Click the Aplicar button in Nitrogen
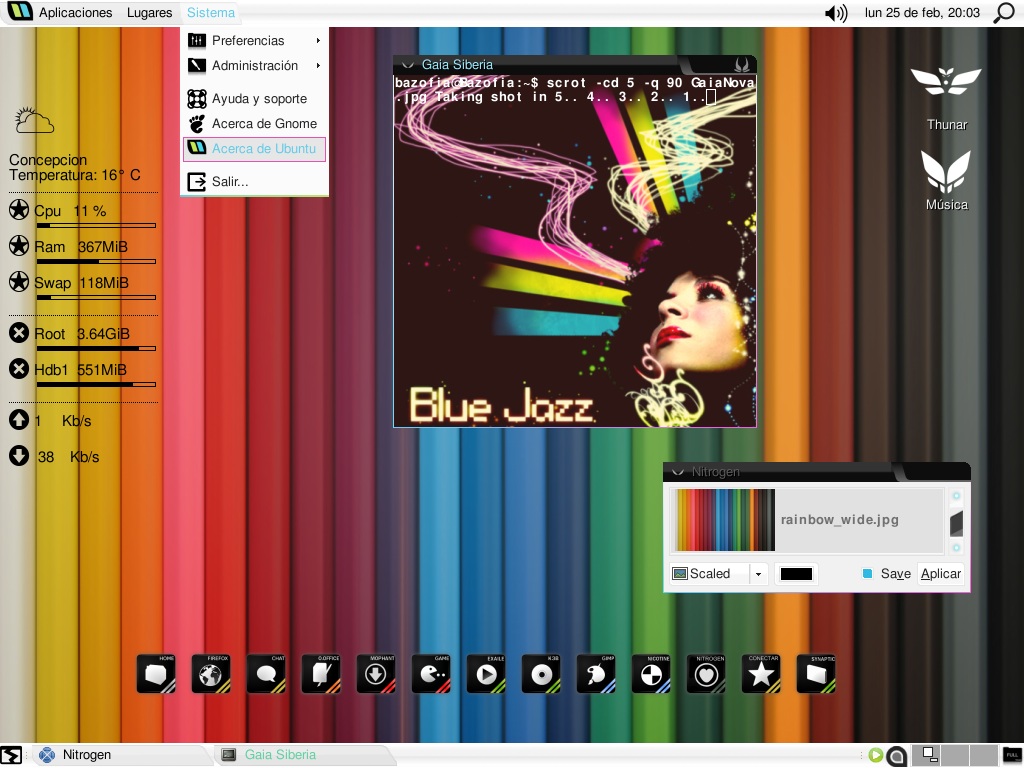The height and width of the screenshot is (768, 1024). pyautogui.click(x=940, y=573)
